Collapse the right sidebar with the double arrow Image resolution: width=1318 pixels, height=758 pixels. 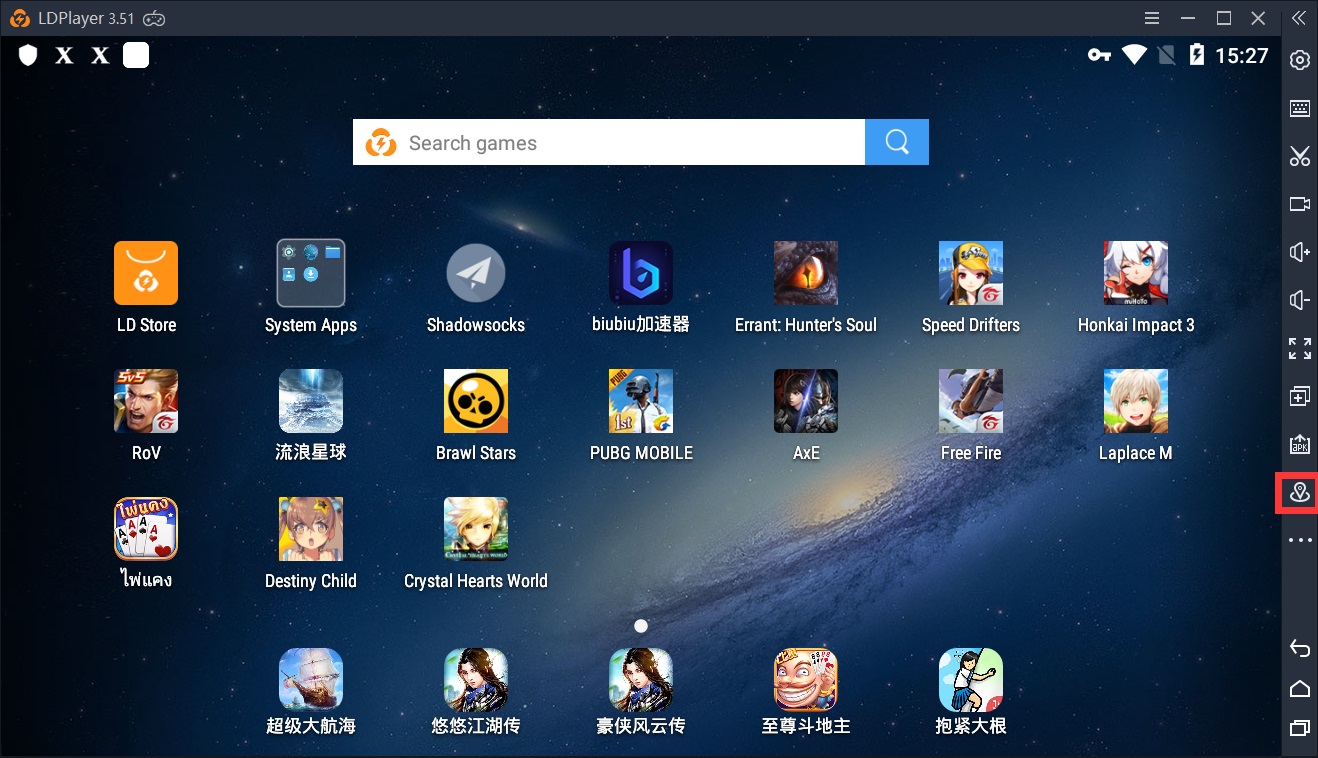(1299, 17)
